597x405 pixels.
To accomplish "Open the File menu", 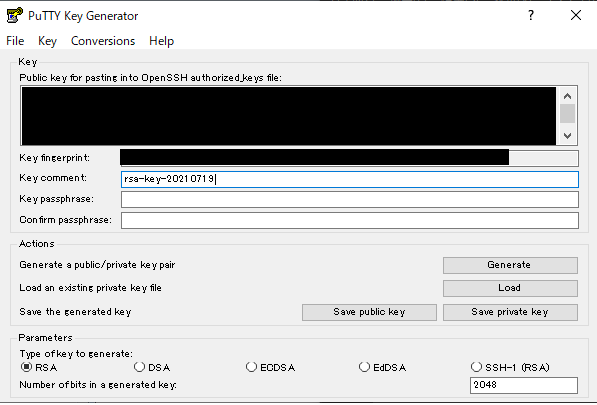I will click(x=15, y=41).
